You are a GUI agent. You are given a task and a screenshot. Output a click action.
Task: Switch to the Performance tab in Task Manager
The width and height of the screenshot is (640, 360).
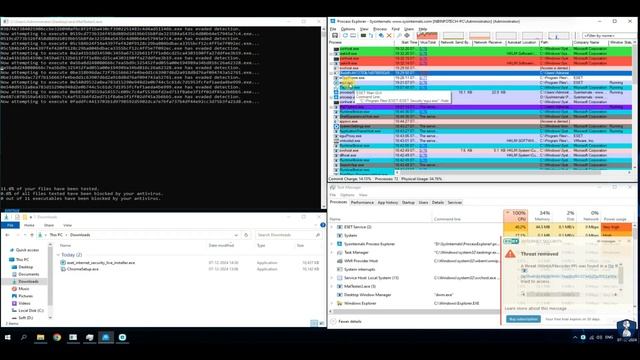tap(362, 202)
